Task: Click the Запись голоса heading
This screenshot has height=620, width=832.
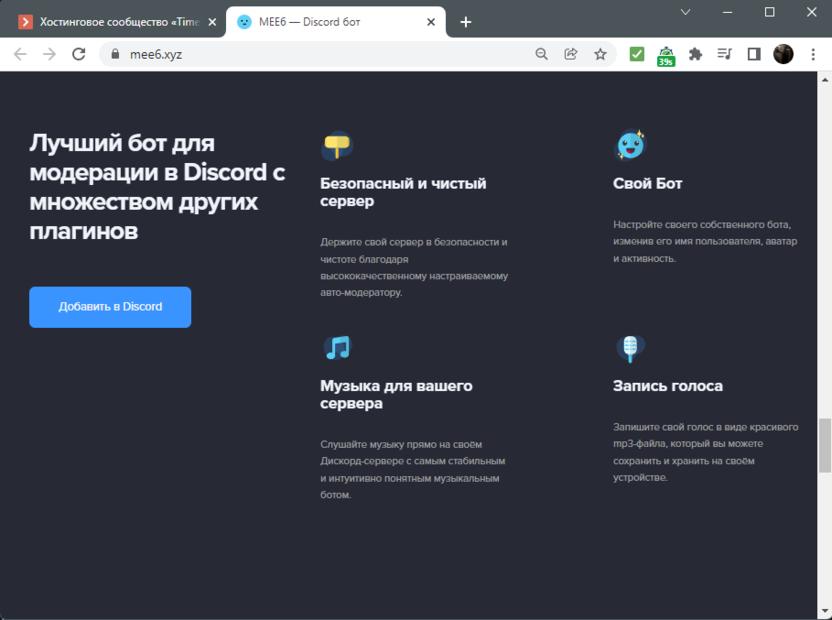Action: [668, 386]
